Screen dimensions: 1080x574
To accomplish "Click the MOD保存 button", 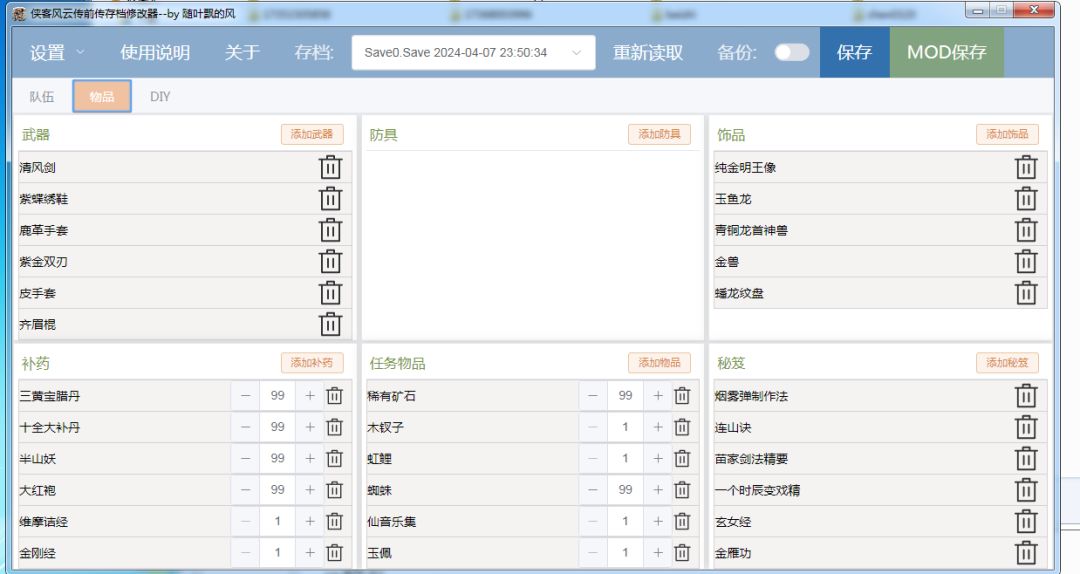I will click(x=946, y=52).
